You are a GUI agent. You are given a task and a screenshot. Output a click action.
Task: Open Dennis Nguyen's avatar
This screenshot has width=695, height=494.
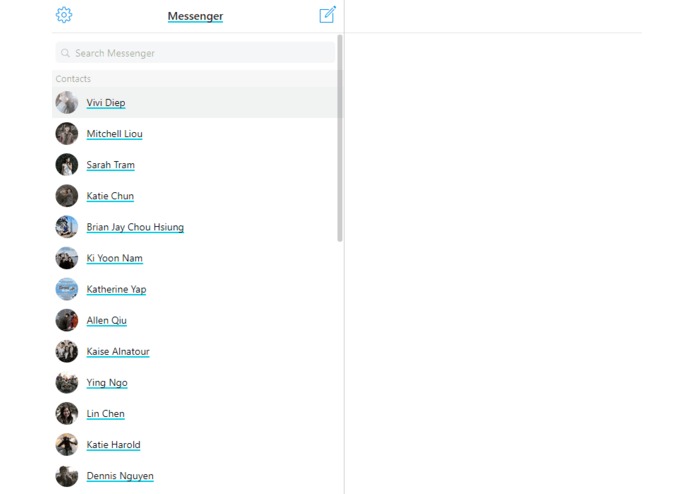66,476
